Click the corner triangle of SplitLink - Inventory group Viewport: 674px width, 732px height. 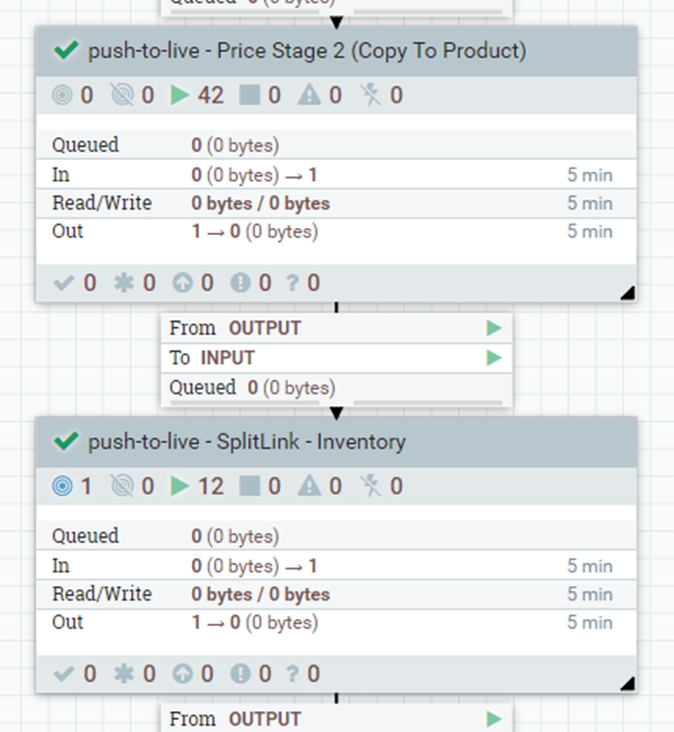(x=627, y=684)
